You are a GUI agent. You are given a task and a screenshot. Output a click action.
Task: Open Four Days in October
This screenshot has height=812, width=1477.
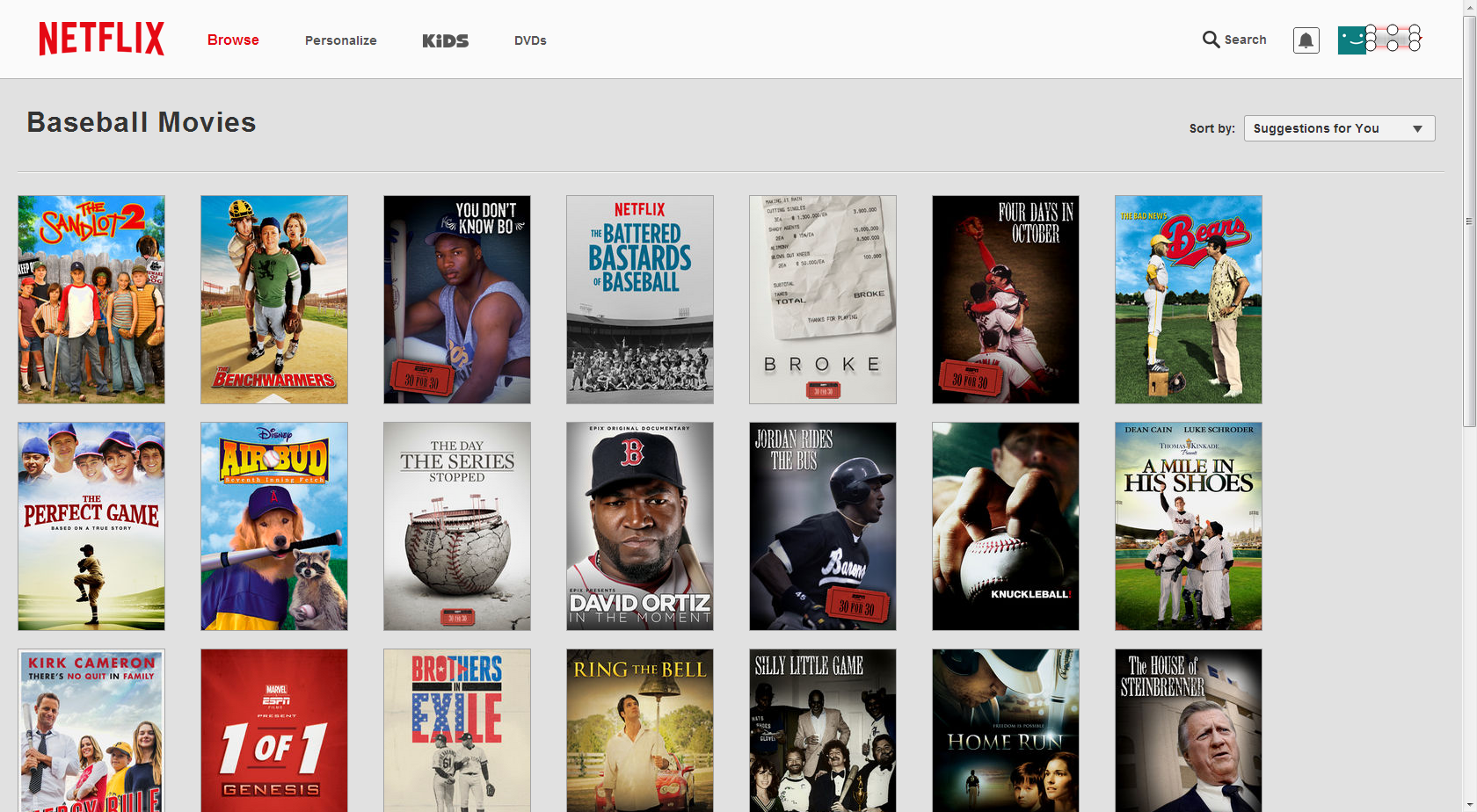click(x=1005, y=299)
